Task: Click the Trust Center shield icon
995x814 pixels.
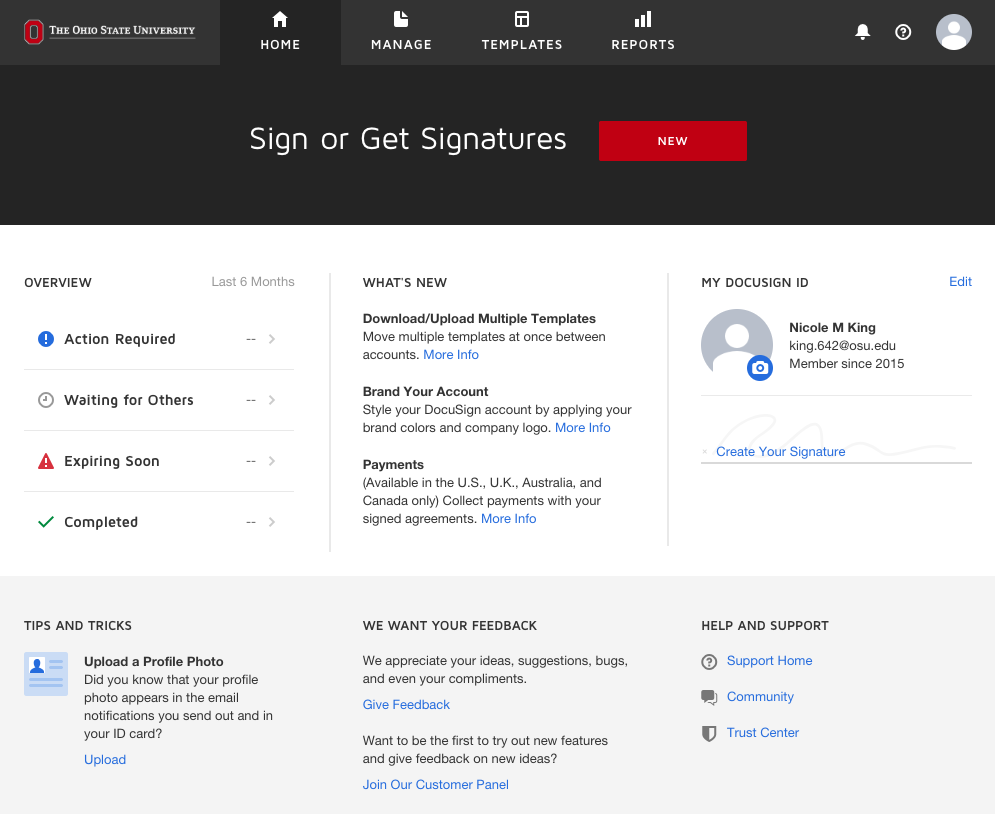Action: click(x=709, y=733)
